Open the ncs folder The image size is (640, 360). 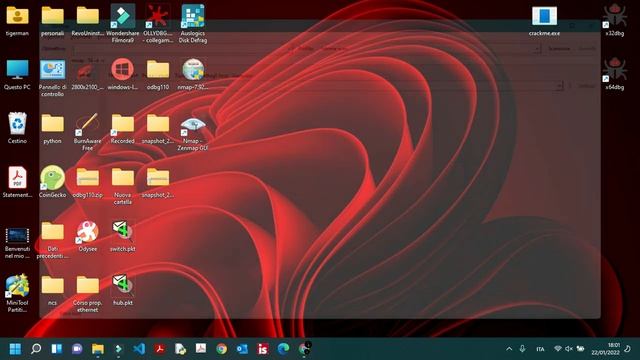click(53, 285)
